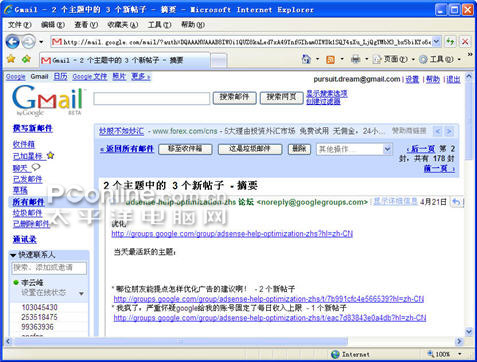Click the 退出 (Sign out) link
The width and height of the screenshot is (477, 362).
(x=453, y=79)
